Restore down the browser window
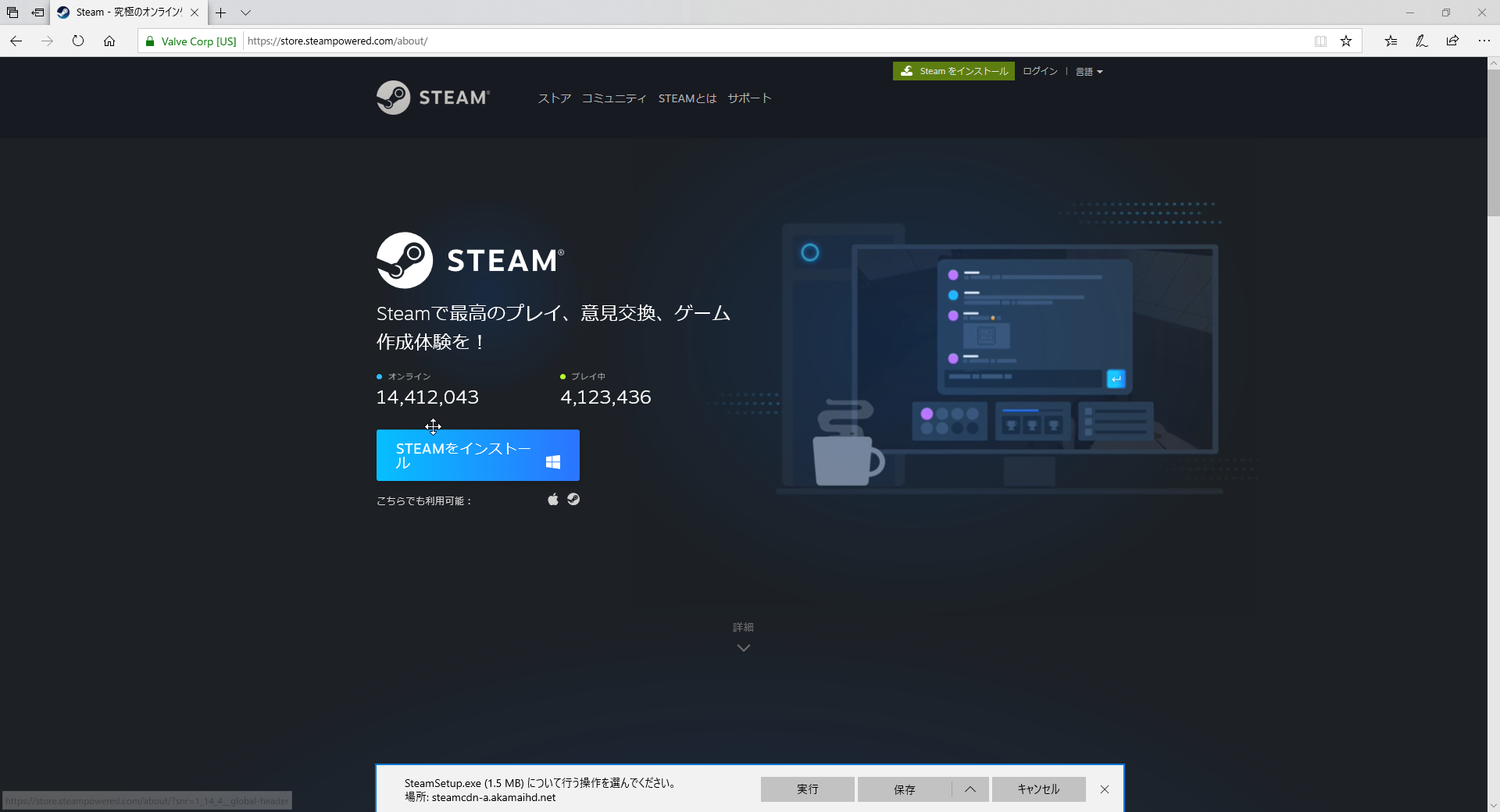1500x812 pixels. point(1446,12)
